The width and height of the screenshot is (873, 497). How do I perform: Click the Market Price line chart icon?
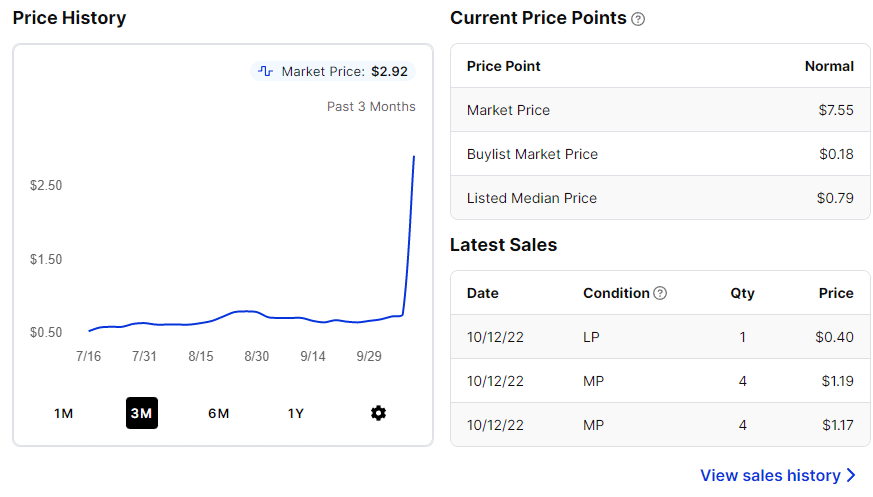(x=266, y=71)
